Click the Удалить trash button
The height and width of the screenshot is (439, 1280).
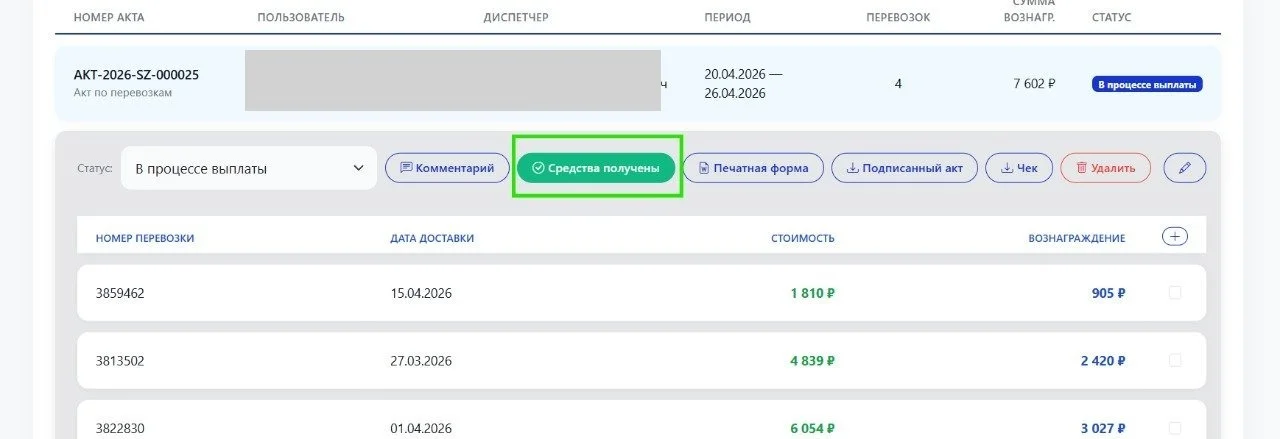1105,168
